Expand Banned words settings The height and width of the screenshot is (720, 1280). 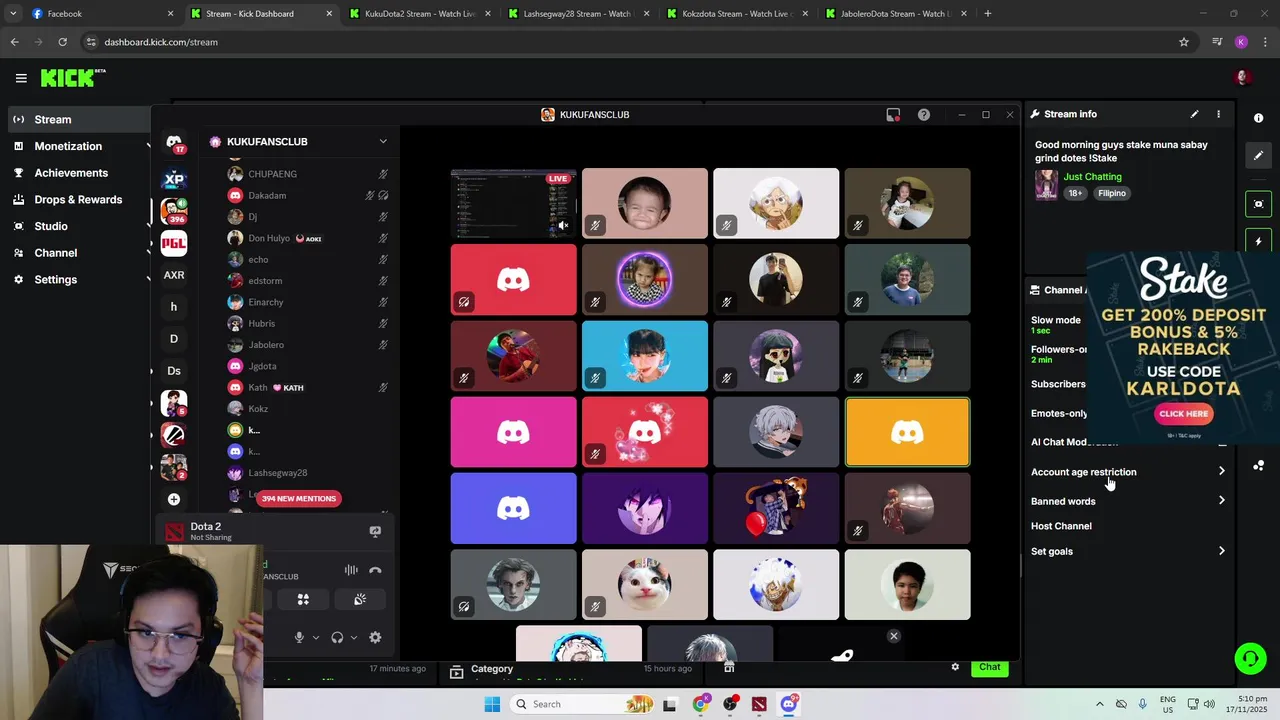1128,501
